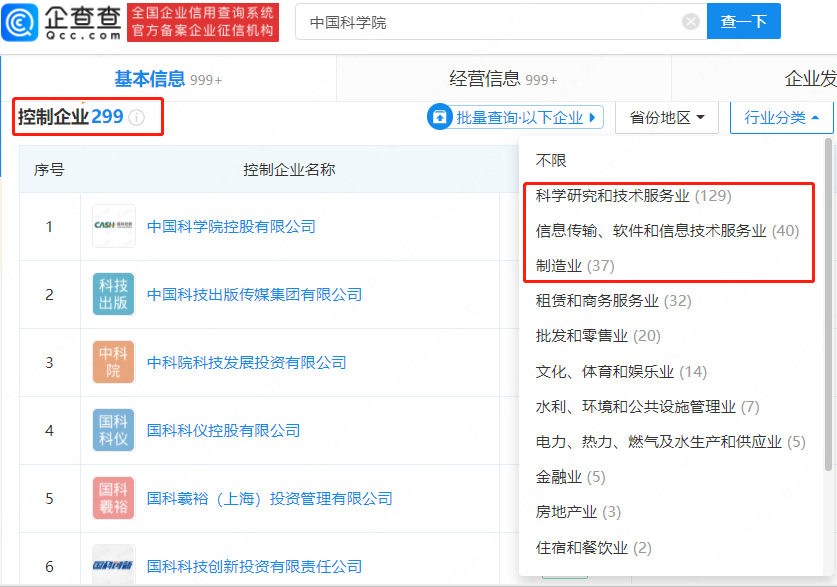Click the 批量查询·以下企业 button
837x587 pixels.
516,117
